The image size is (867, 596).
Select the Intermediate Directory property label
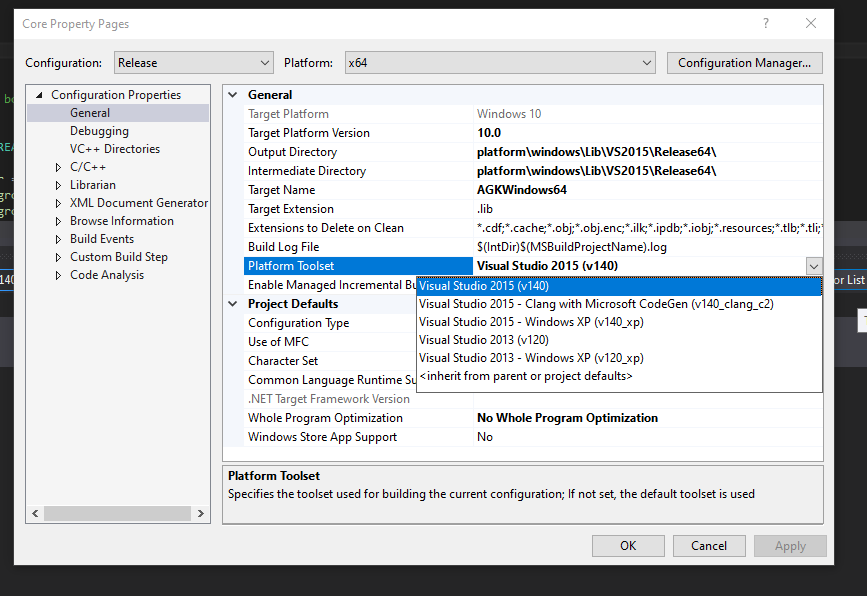pyautogui.click(x=307, y=171)
